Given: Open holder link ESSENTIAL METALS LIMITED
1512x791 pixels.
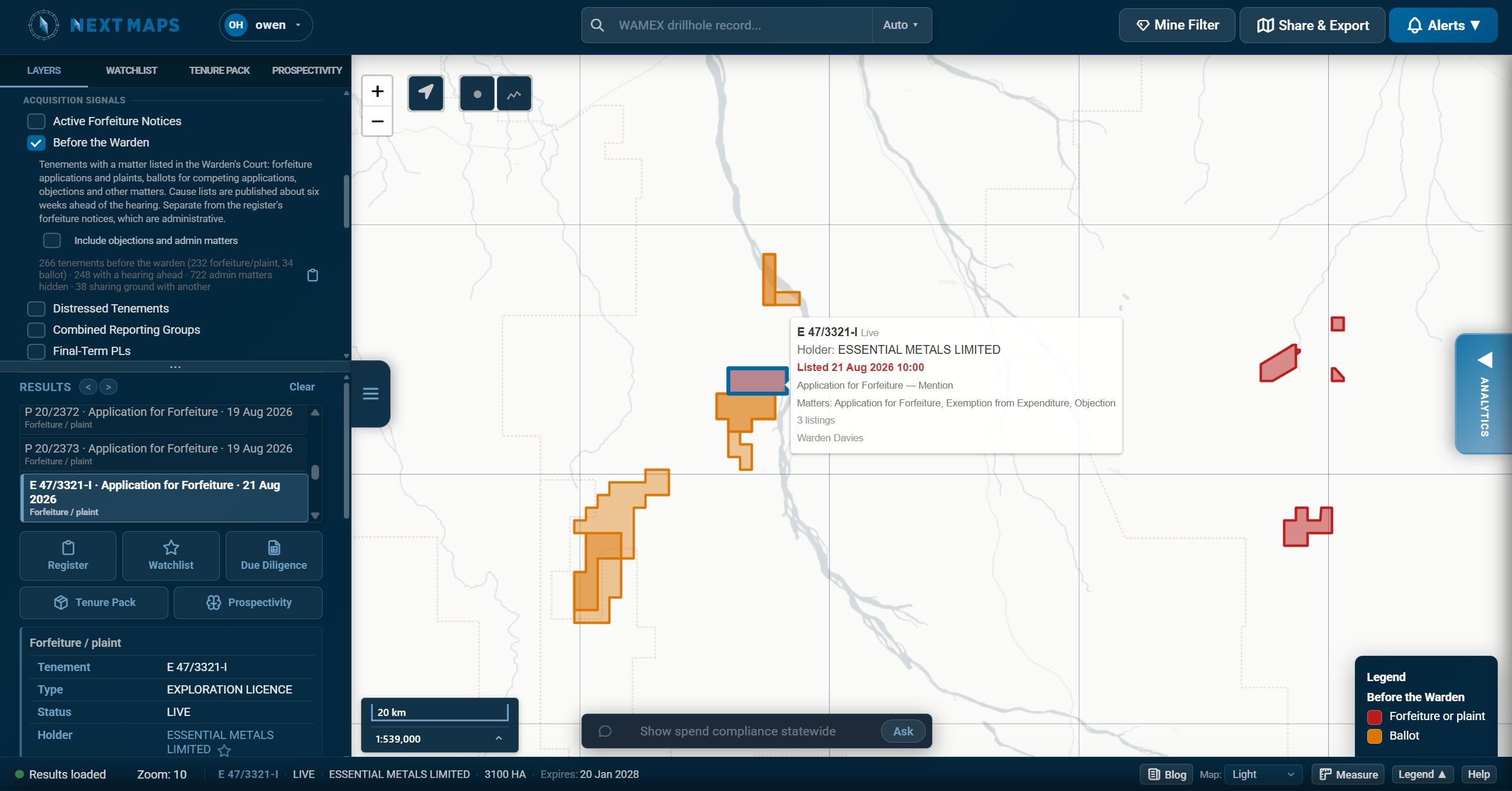Looking at the screenshot, I should pyautogui.click(x=220, y=742).
